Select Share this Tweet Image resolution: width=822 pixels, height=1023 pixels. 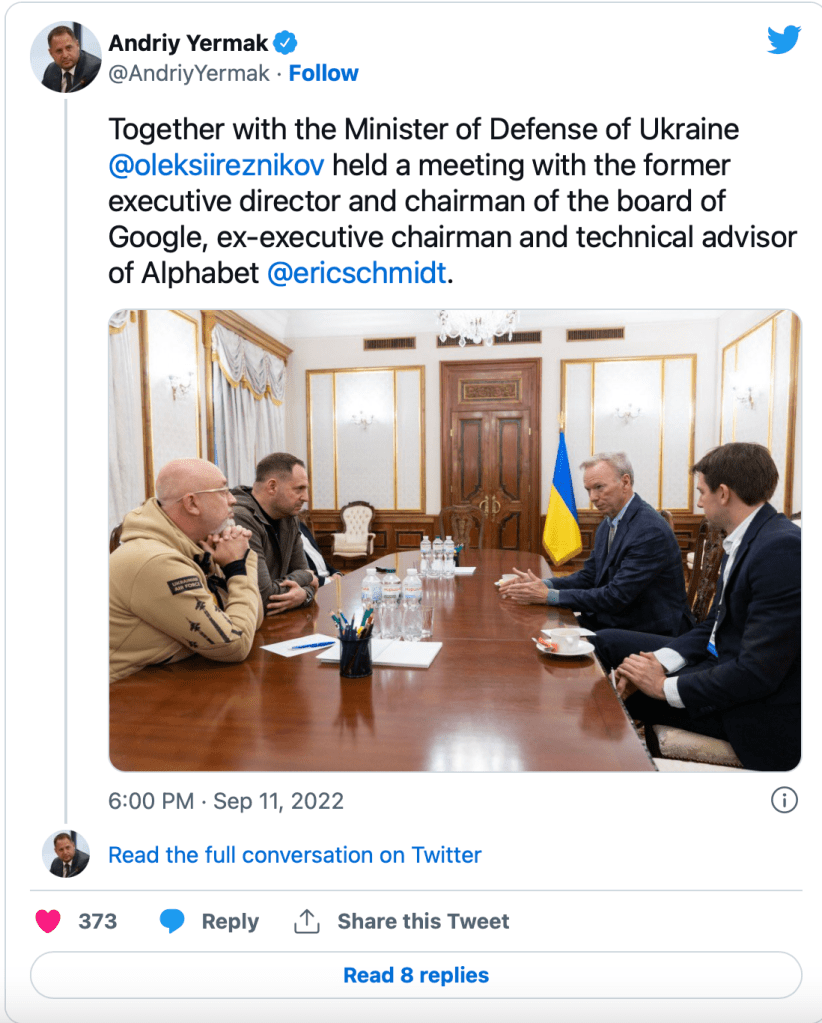[423, 921]
